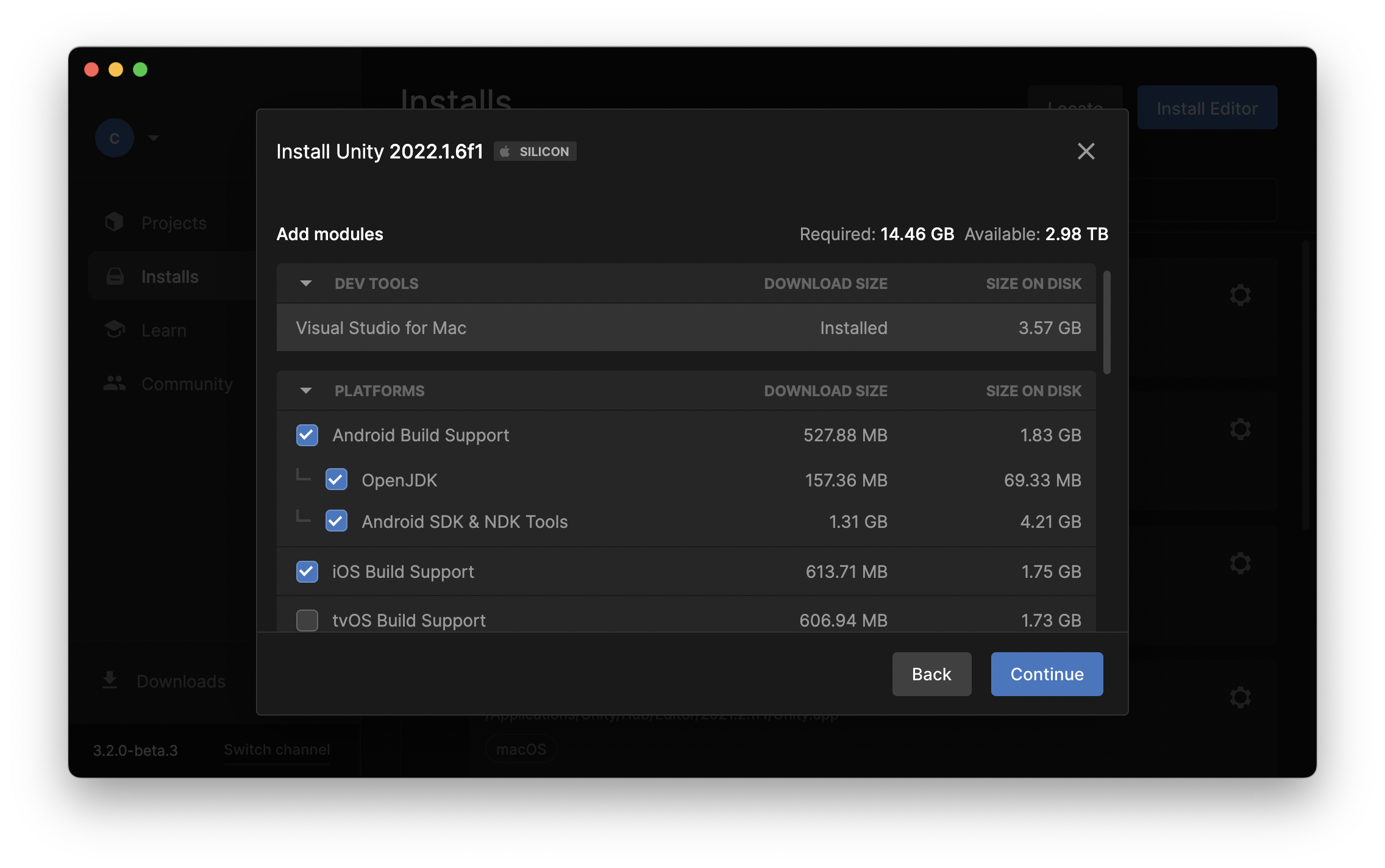The image size is (1385, 868).
Task: Select the Continue button
Action: [1047, 674]
